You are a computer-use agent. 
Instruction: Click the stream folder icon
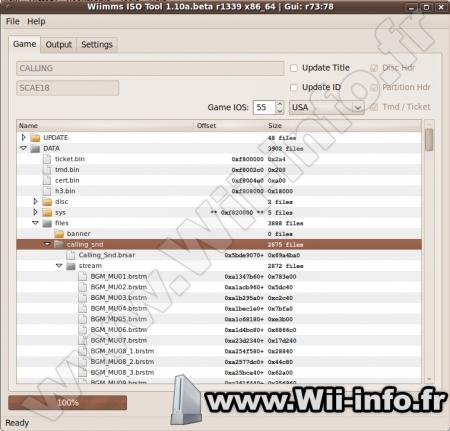tap(71, 266)
